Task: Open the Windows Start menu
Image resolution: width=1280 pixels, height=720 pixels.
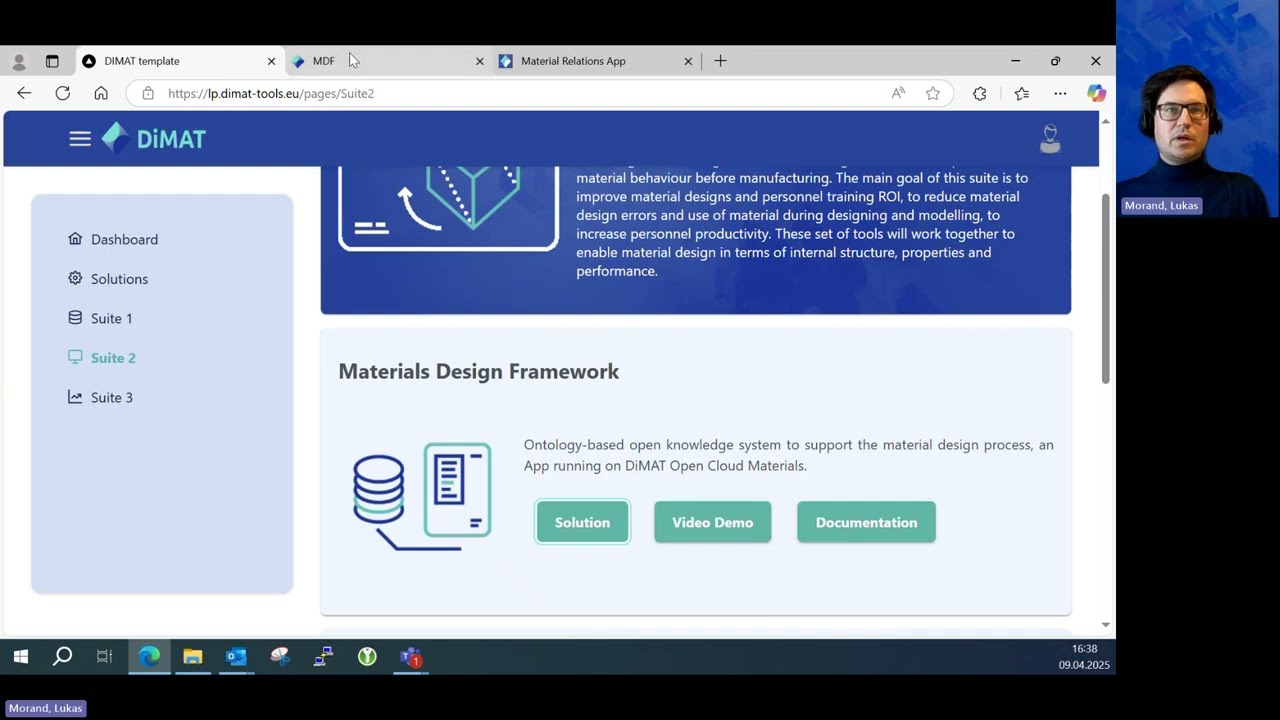Action: coord(20,657)
